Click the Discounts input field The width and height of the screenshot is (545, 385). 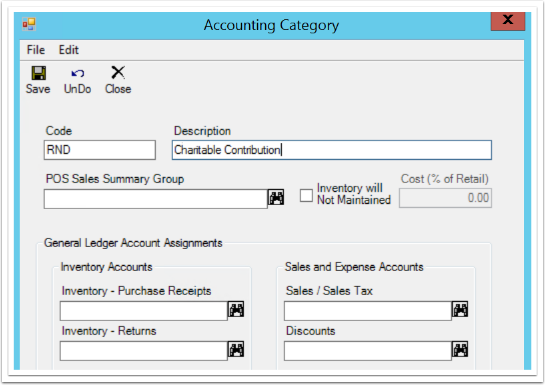(368, 351)
